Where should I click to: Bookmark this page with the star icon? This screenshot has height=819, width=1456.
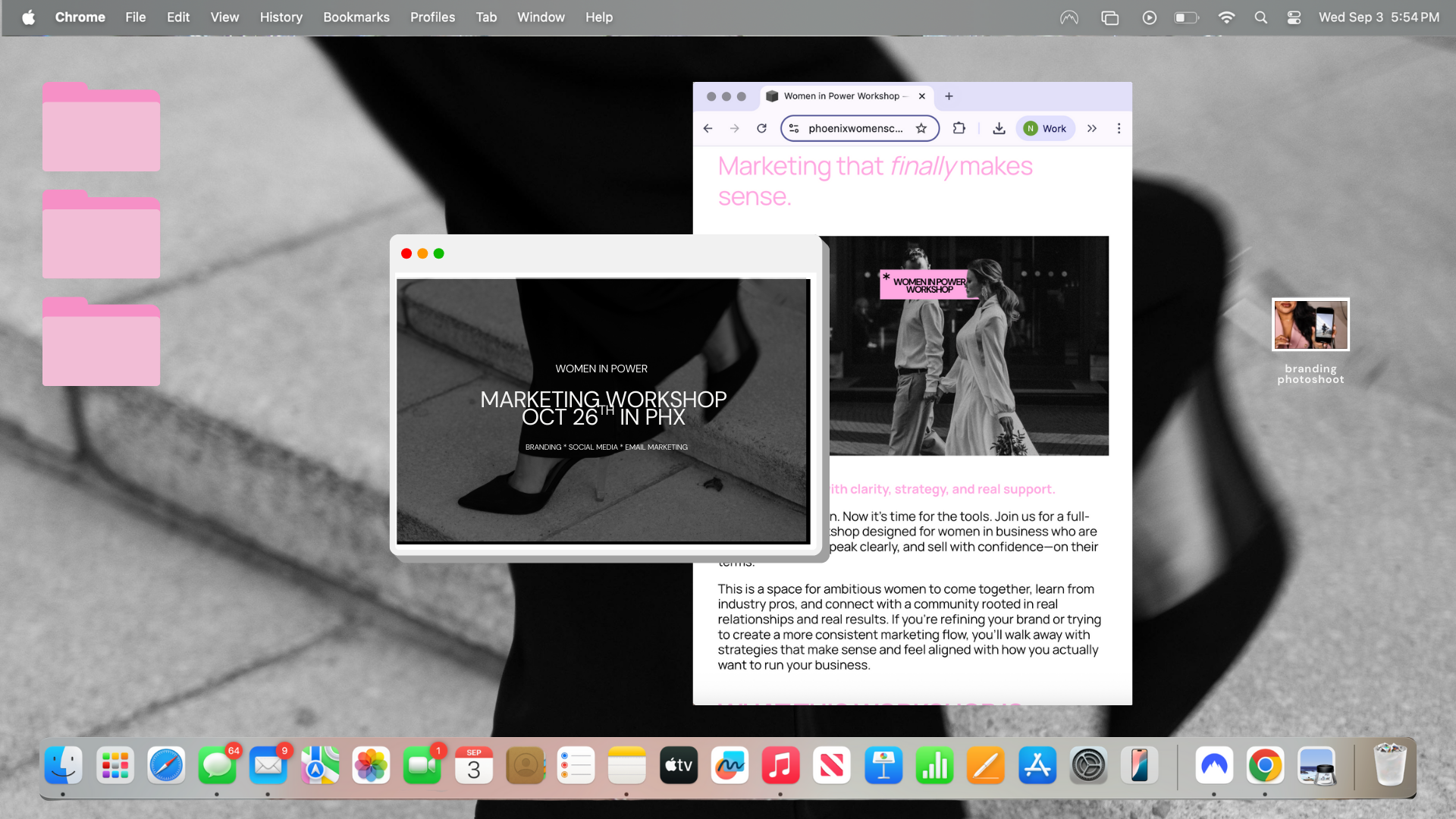tap(921, 128)
